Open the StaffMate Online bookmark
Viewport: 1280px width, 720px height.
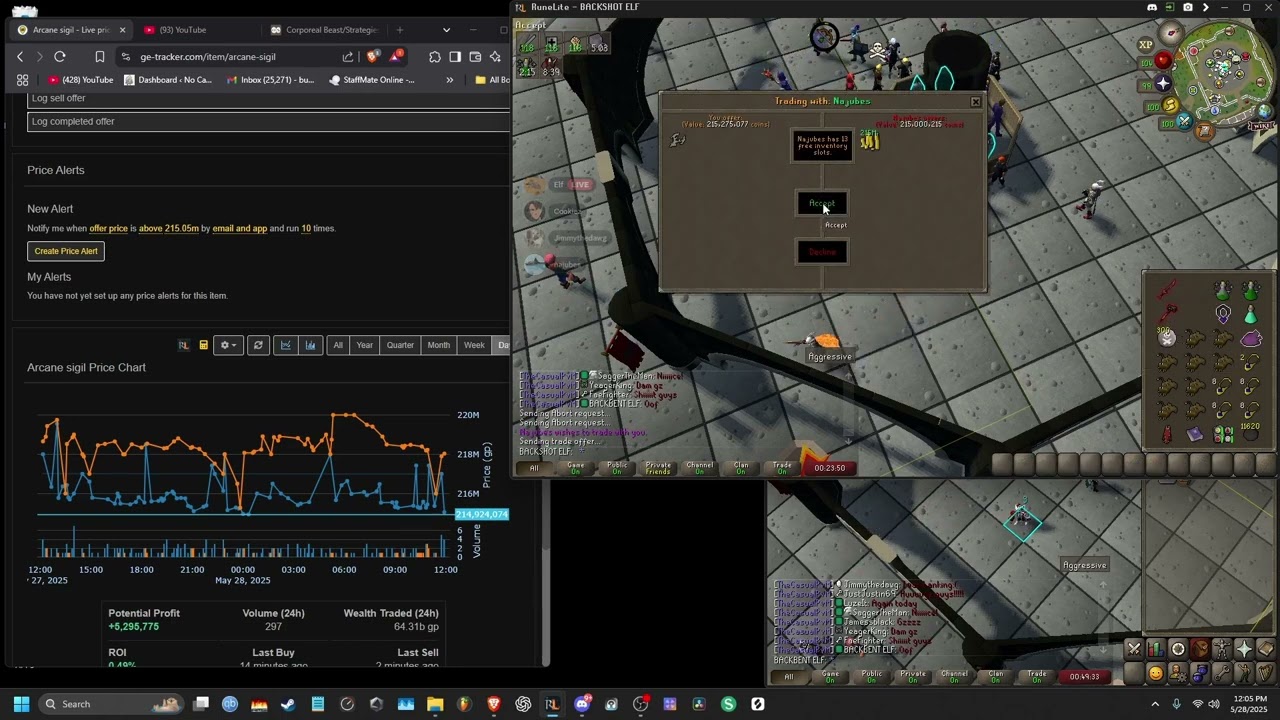pyautogui.click(x=372, y=80)
